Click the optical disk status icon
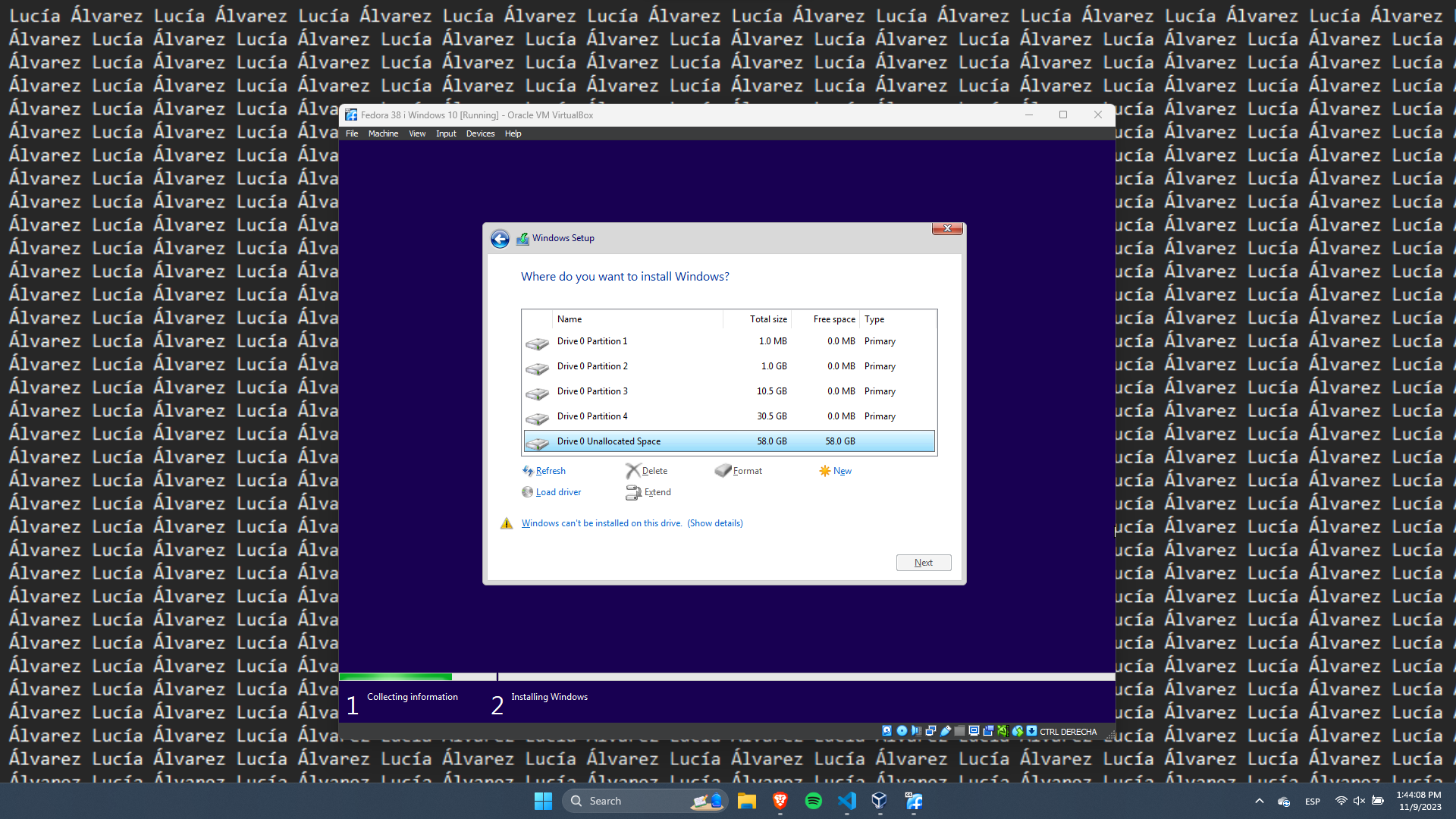 tap(902, 731)
